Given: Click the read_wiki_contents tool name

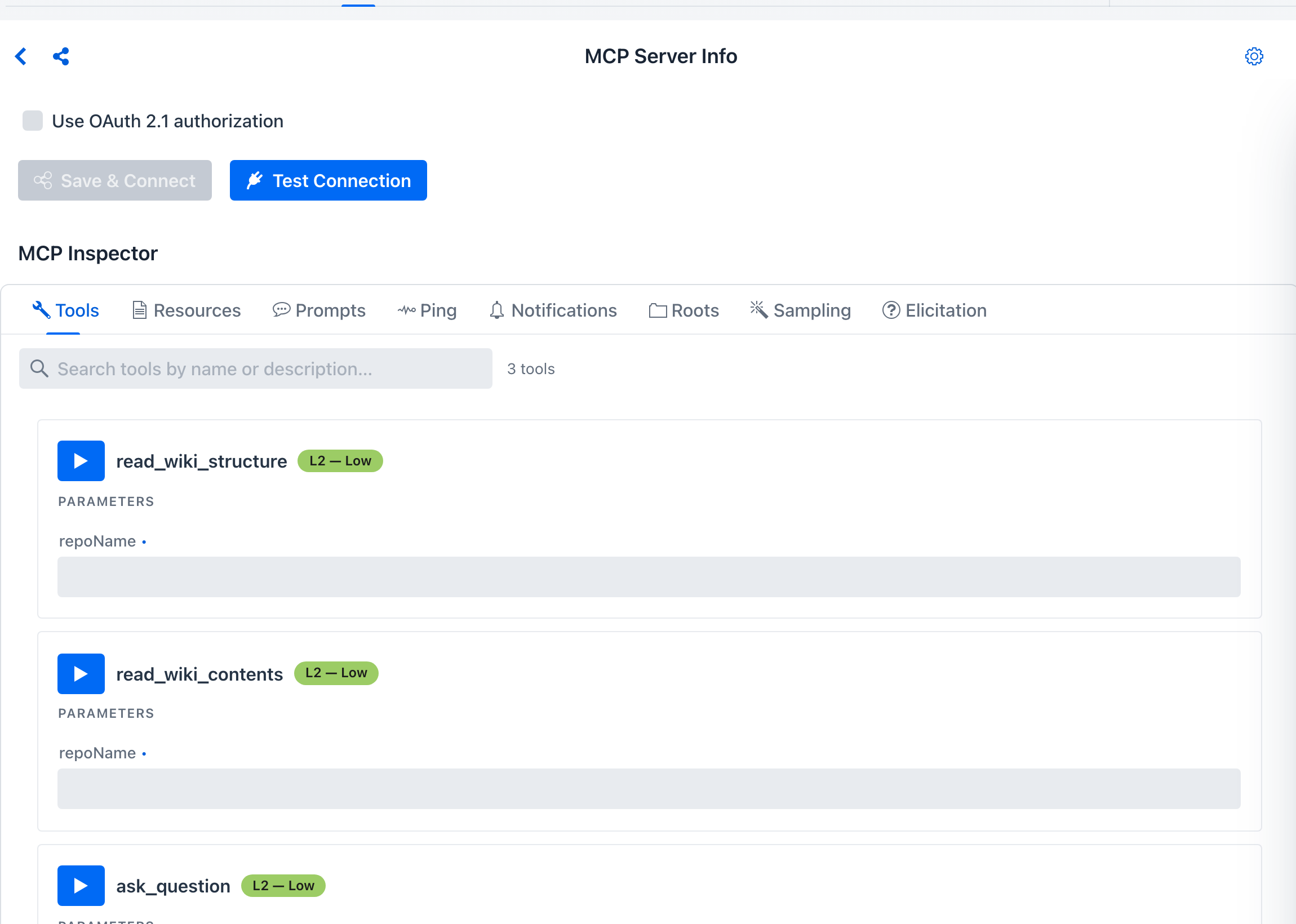Looking at the screenshot, I should (199, 674).
